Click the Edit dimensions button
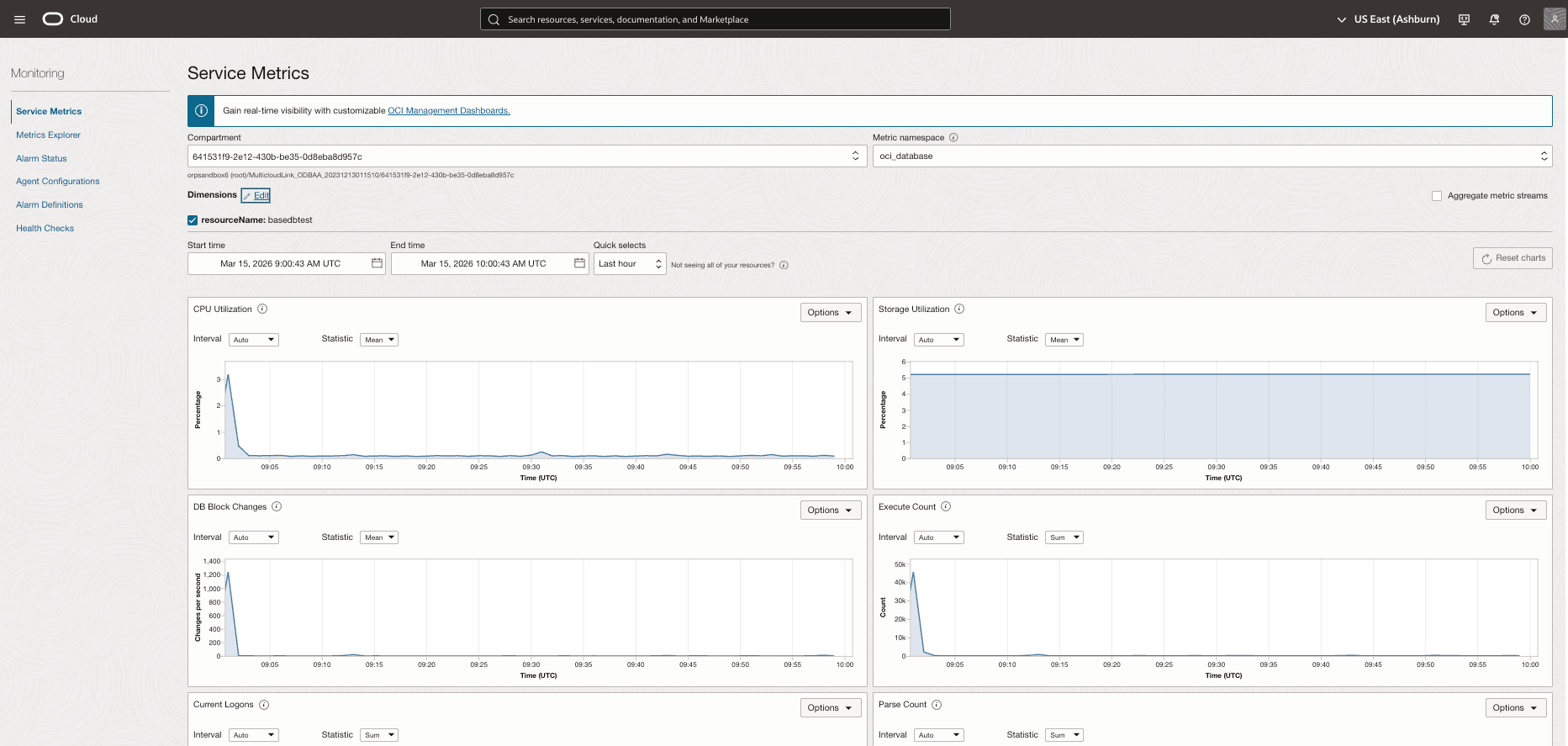1568x746 pixels. pyautogui.click(x=256, y=195)
